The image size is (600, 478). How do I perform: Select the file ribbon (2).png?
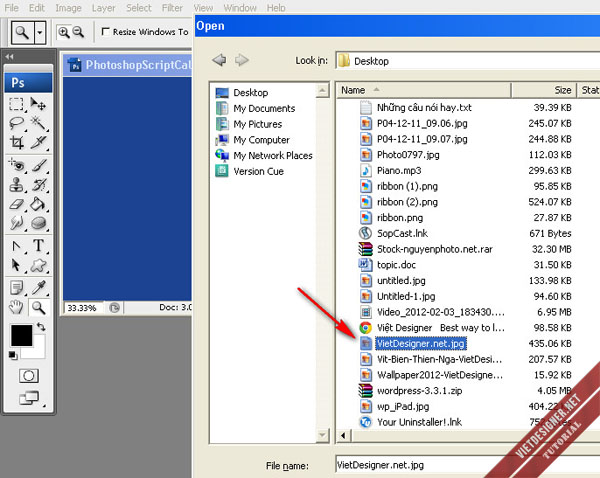[x=407, y=202]
